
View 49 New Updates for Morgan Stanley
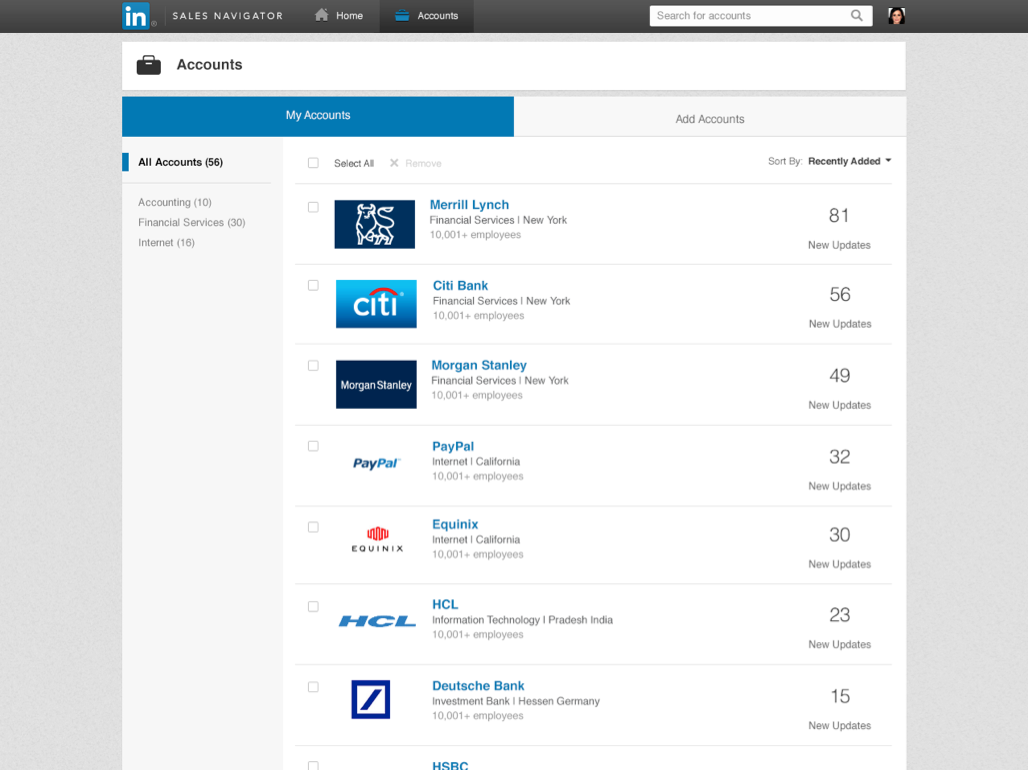[x=840, y=388]
